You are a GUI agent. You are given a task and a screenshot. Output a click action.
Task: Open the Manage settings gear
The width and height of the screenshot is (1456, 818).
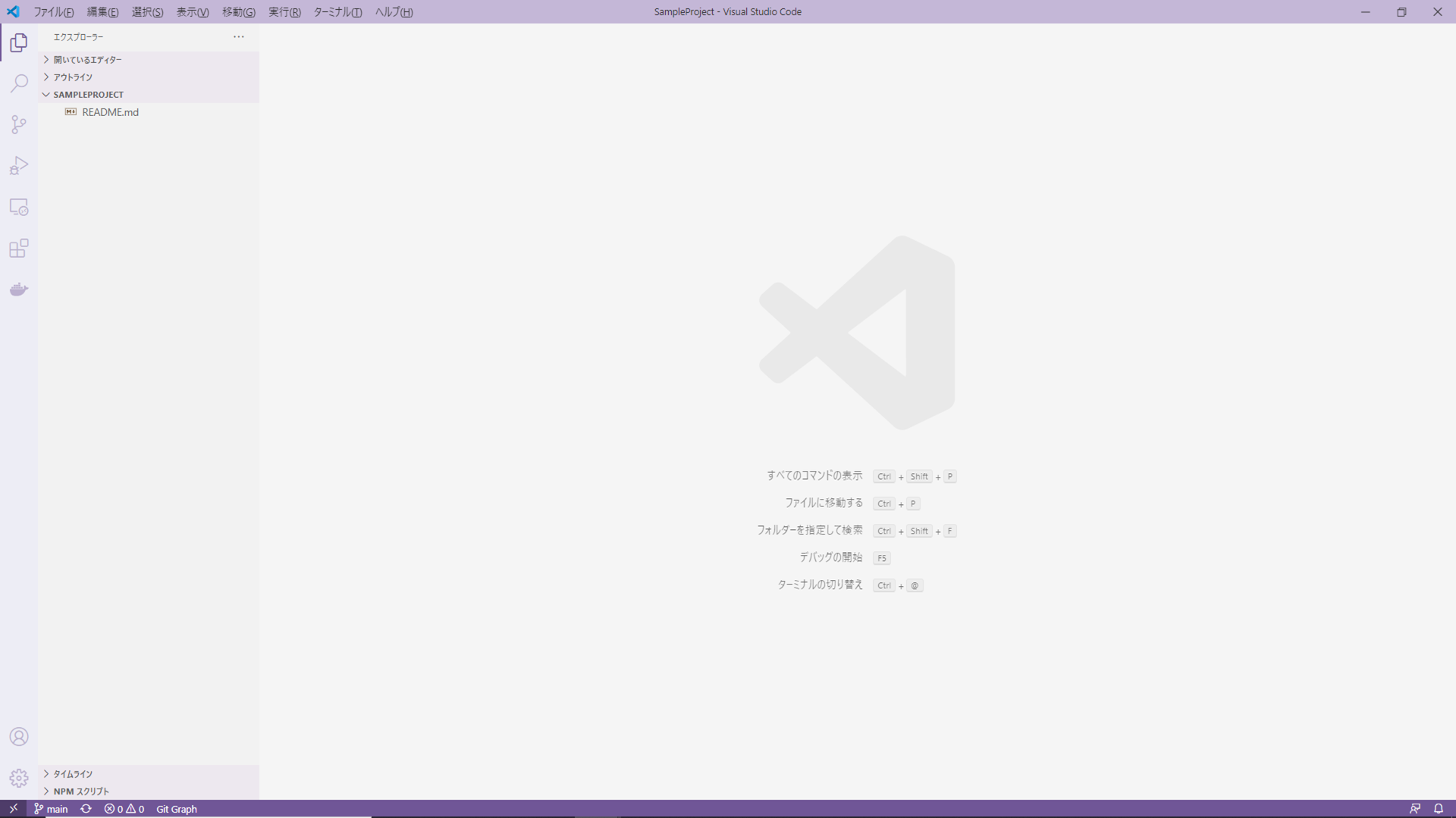tap(19, 778)
